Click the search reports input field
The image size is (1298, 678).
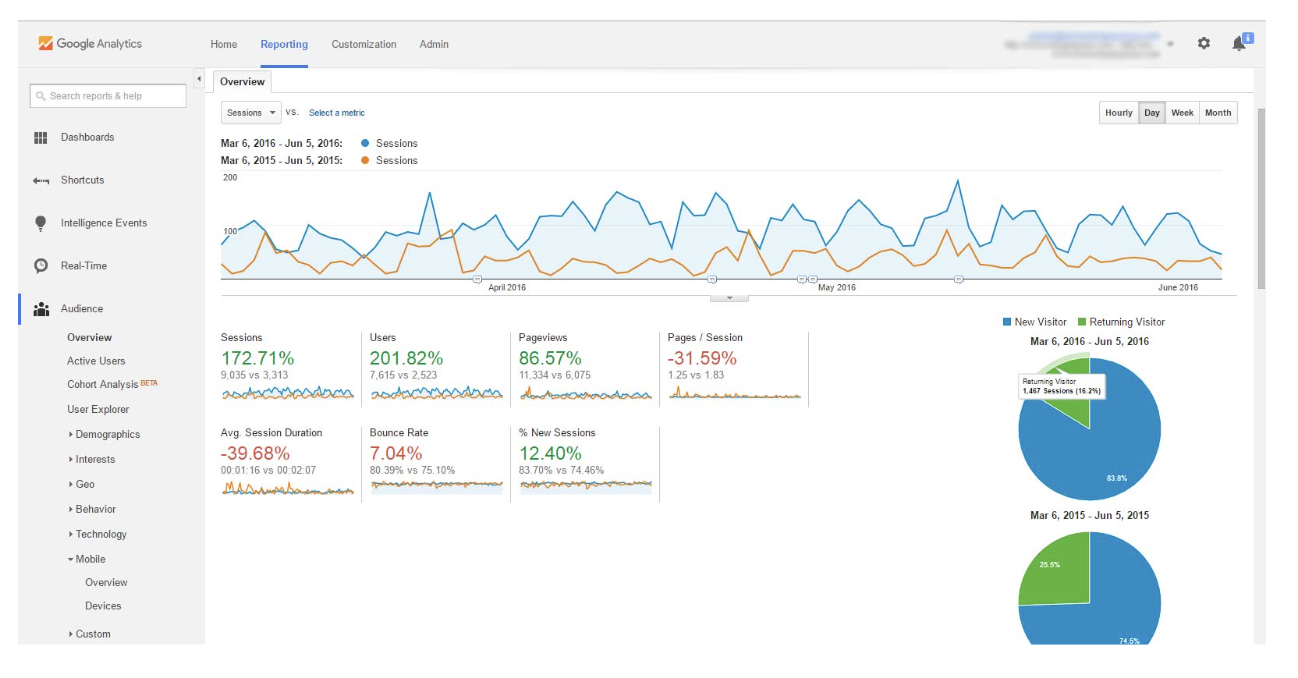coord(107,95)
